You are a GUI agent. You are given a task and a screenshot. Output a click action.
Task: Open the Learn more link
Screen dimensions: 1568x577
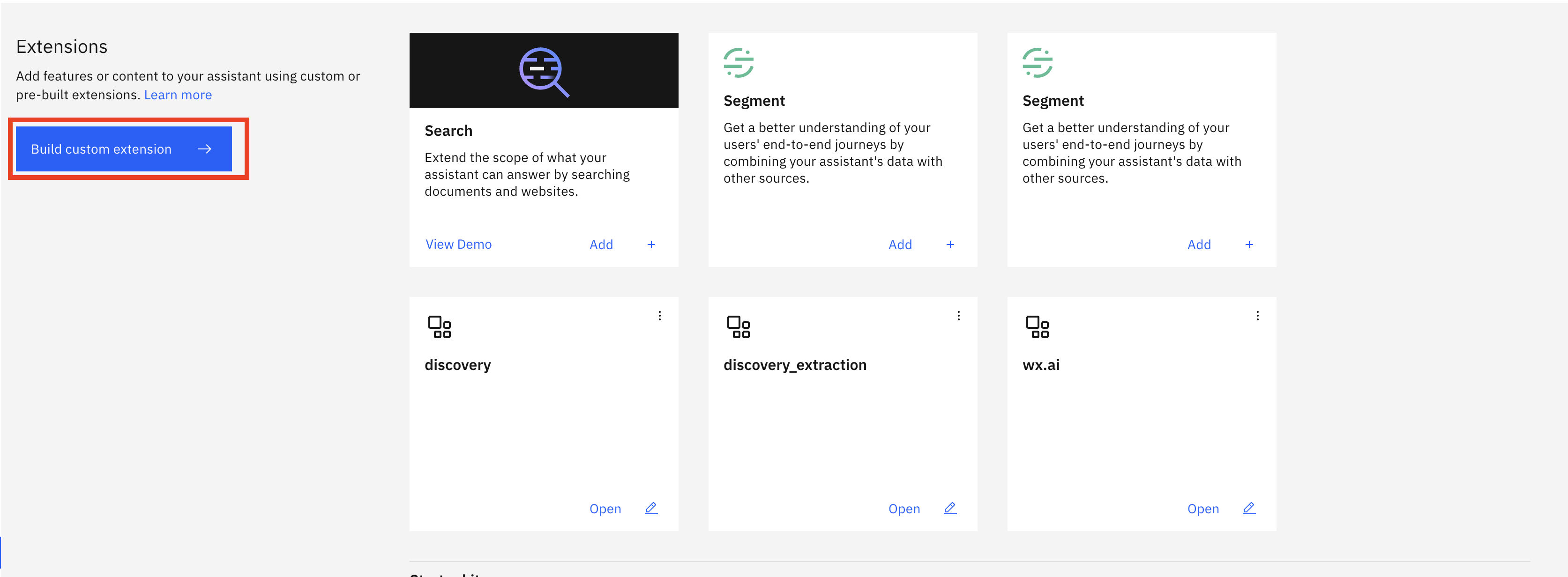click(x=178, y=95)
